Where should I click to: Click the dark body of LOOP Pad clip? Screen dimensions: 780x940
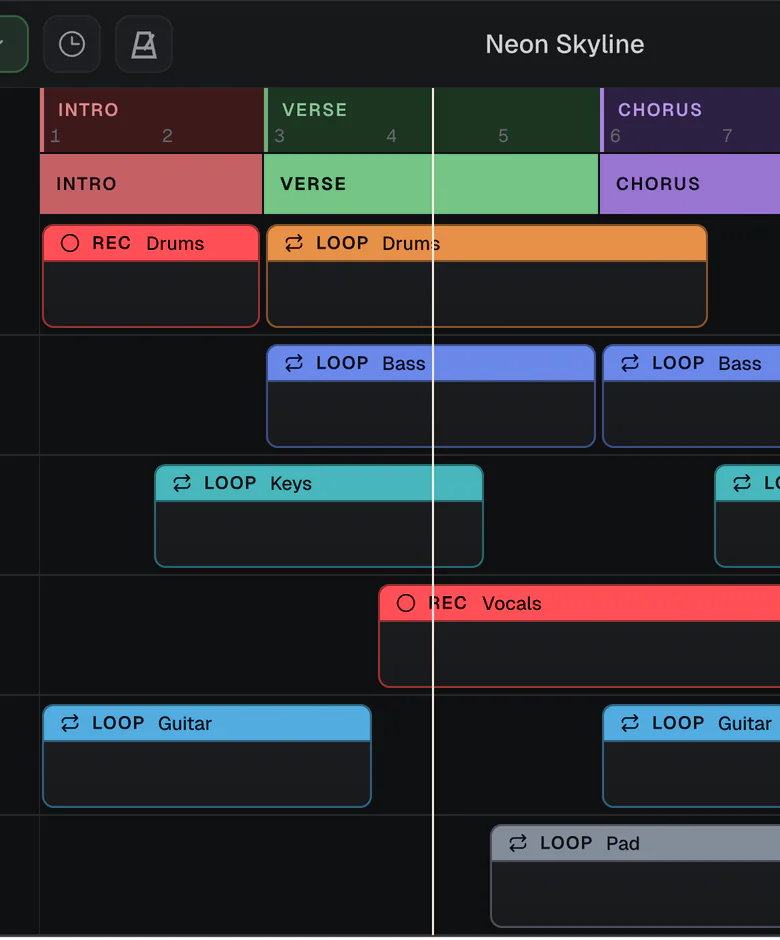pyautogui.click(x=636, y=893)
